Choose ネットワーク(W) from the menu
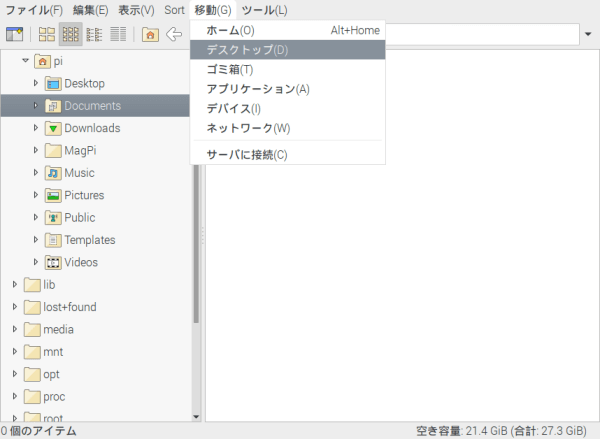Screen dimensions: 600x439 [x=288, y=128]
